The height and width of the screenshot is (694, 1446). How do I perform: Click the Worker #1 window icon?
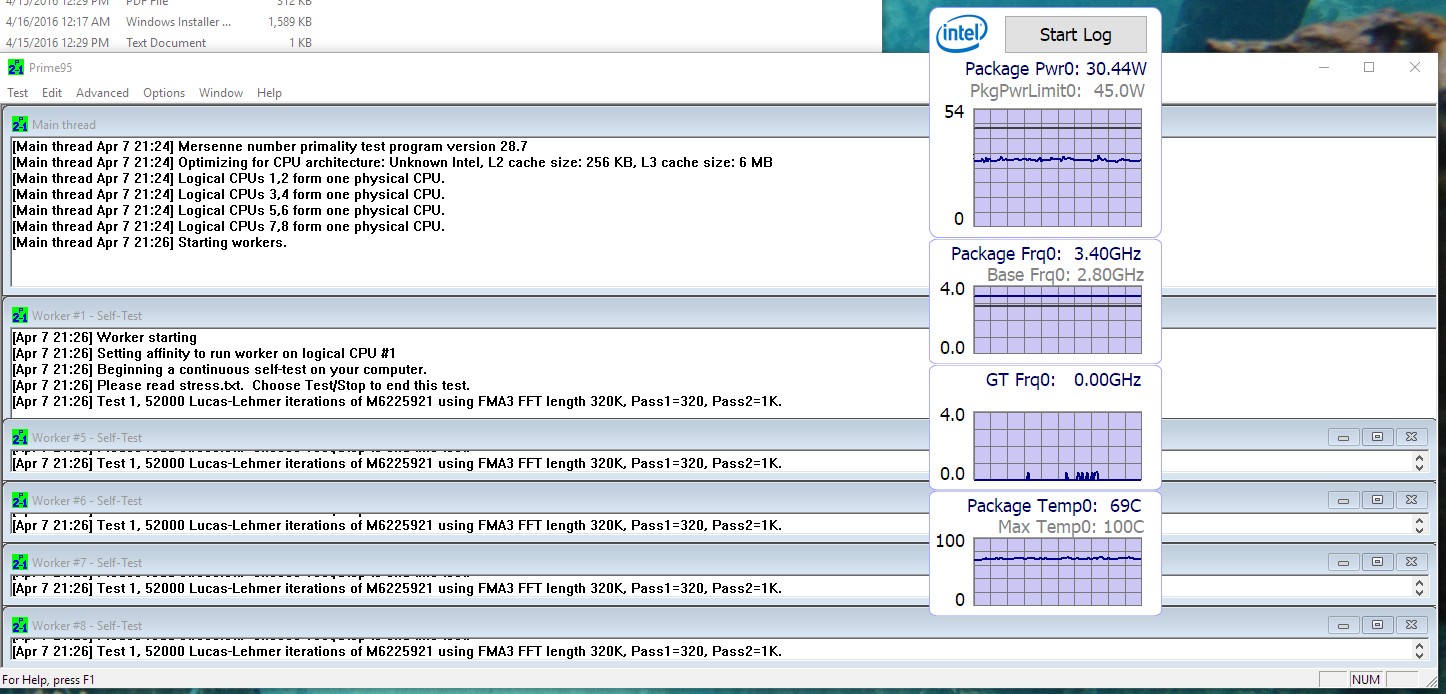tap(20, 316)
